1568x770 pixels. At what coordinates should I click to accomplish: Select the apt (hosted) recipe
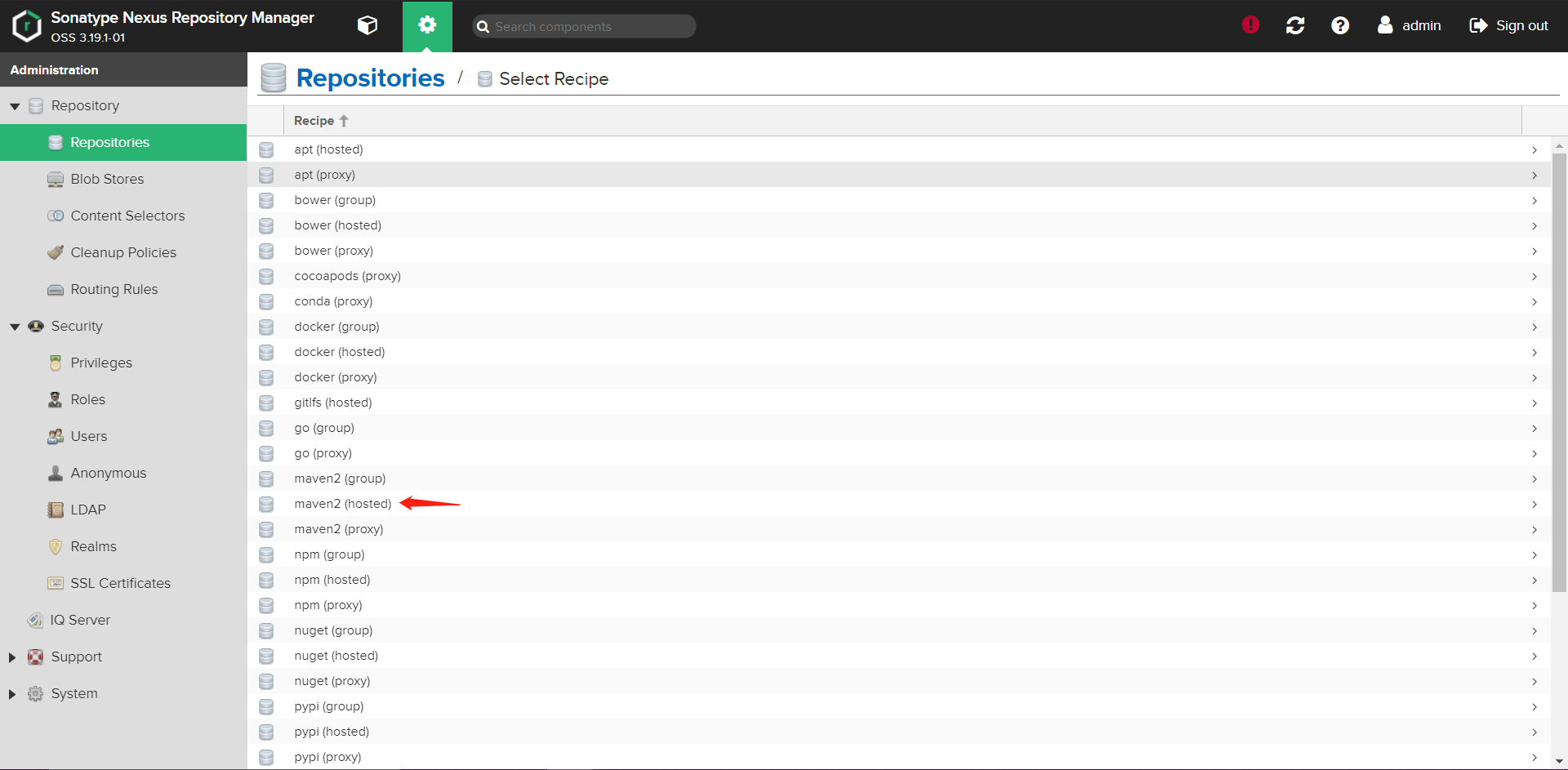click(900, 149)
